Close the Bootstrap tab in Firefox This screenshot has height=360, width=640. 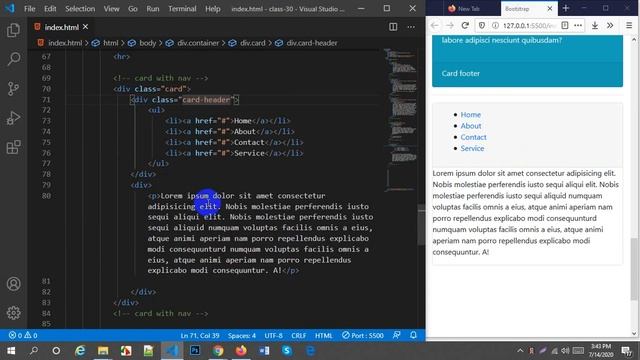550,8
